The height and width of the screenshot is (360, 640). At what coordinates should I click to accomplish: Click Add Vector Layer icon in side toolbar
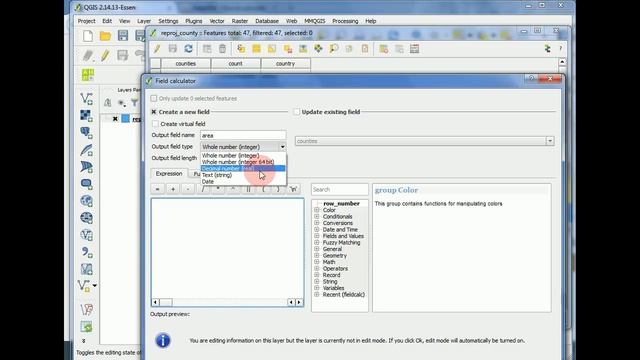86,98
